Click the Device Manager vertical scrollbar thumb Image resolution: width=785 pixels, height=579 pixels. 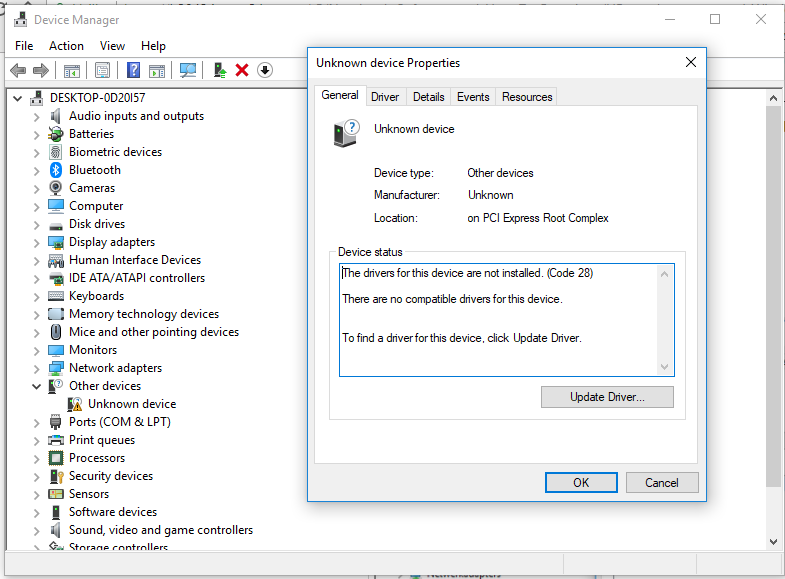(x=773, y=296)
